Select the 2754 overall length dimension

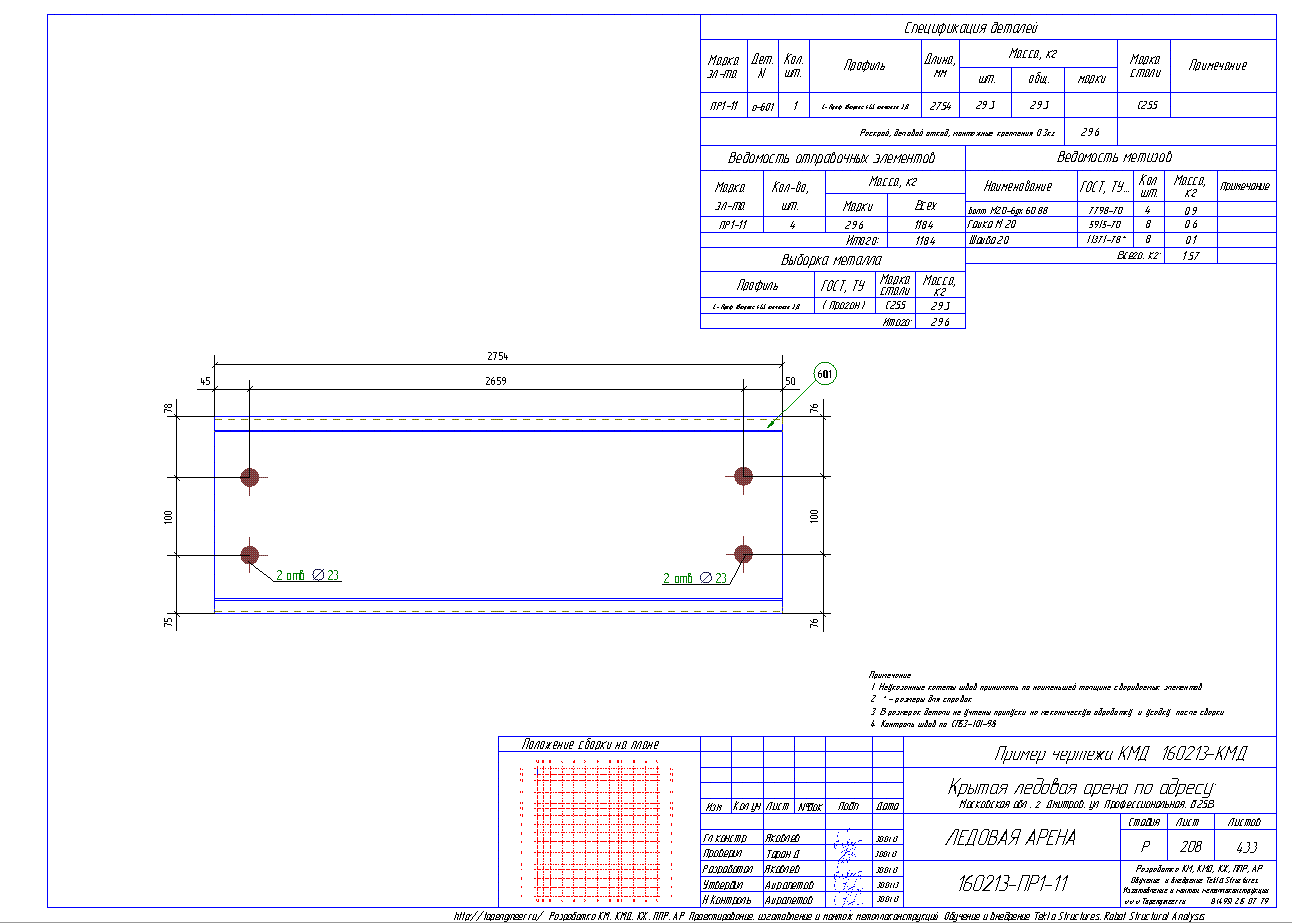pos(497,356)
